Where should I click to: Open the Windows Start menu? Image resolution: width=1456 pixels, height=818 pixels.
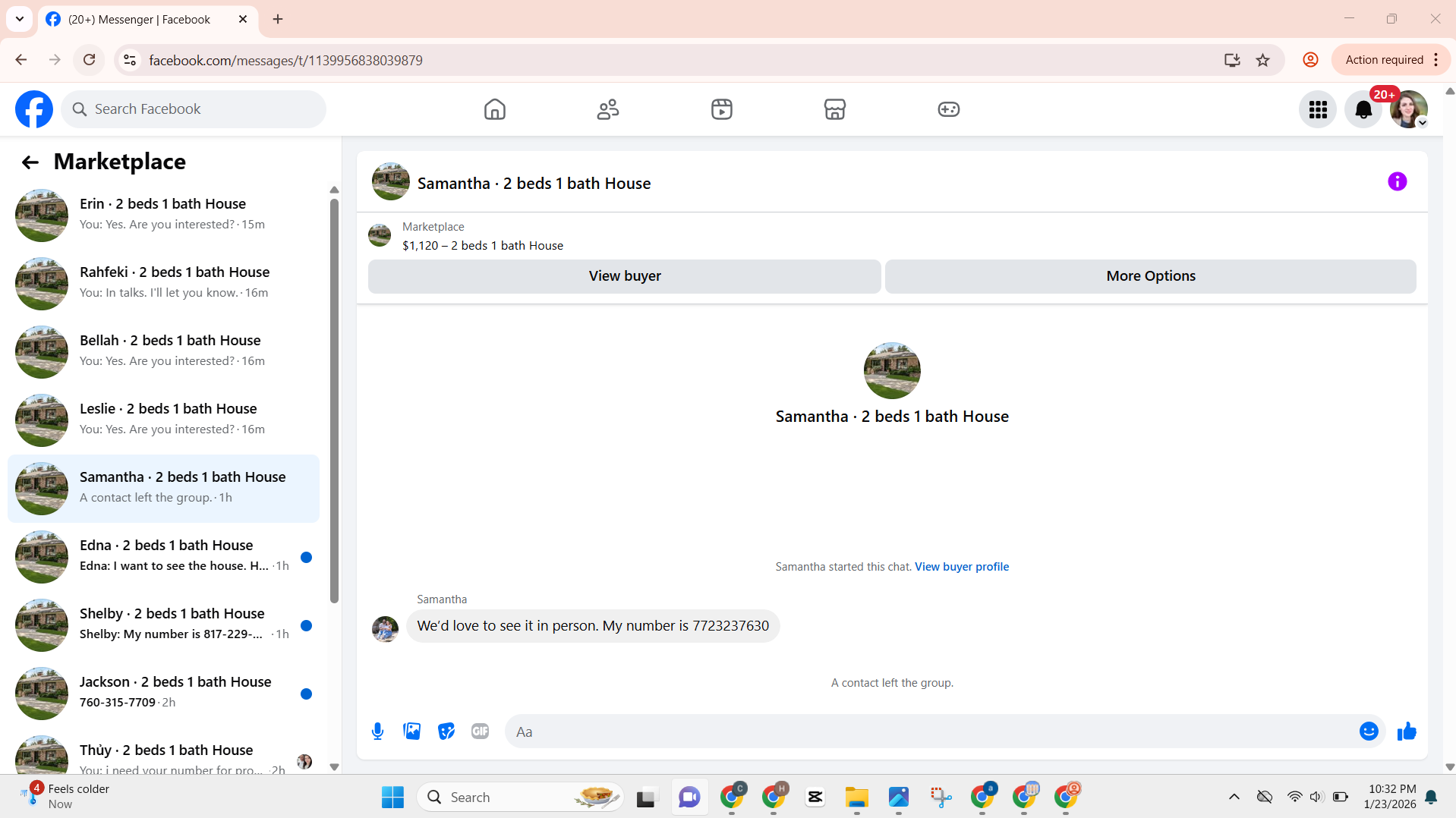click(x=392, y=798)
